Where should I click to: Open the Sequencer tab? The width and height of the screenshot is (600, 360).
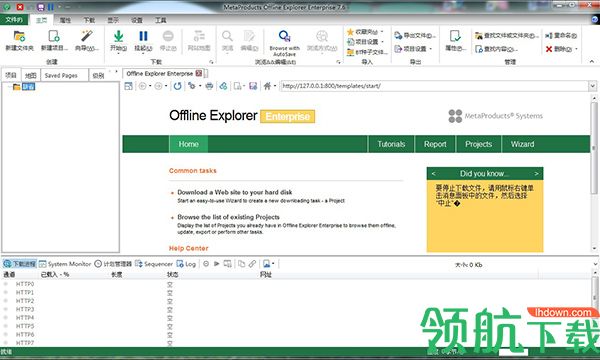pyautogui.click(x=154, y=264)
